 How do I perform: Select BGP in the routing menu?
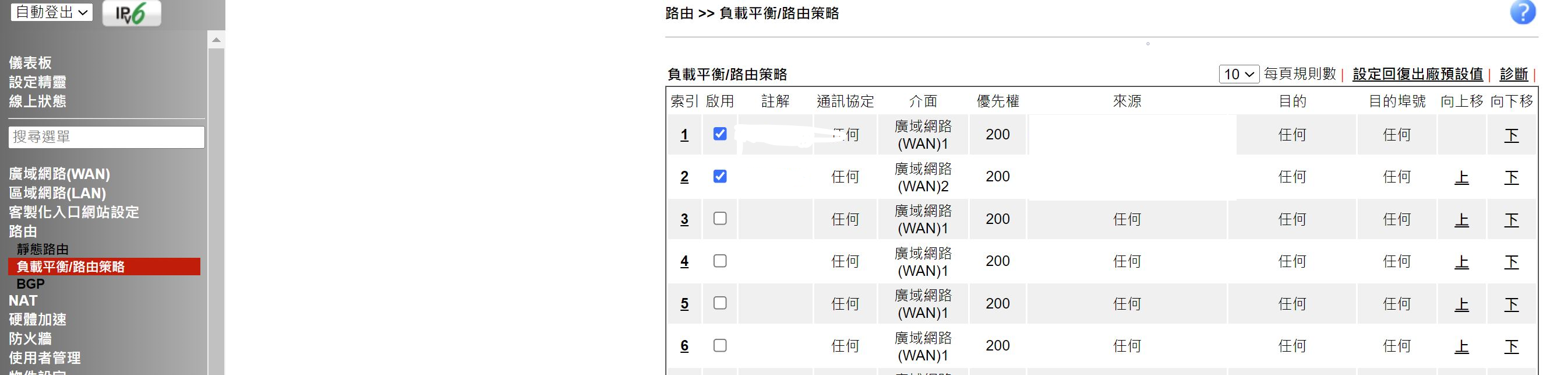pos(30,283)
